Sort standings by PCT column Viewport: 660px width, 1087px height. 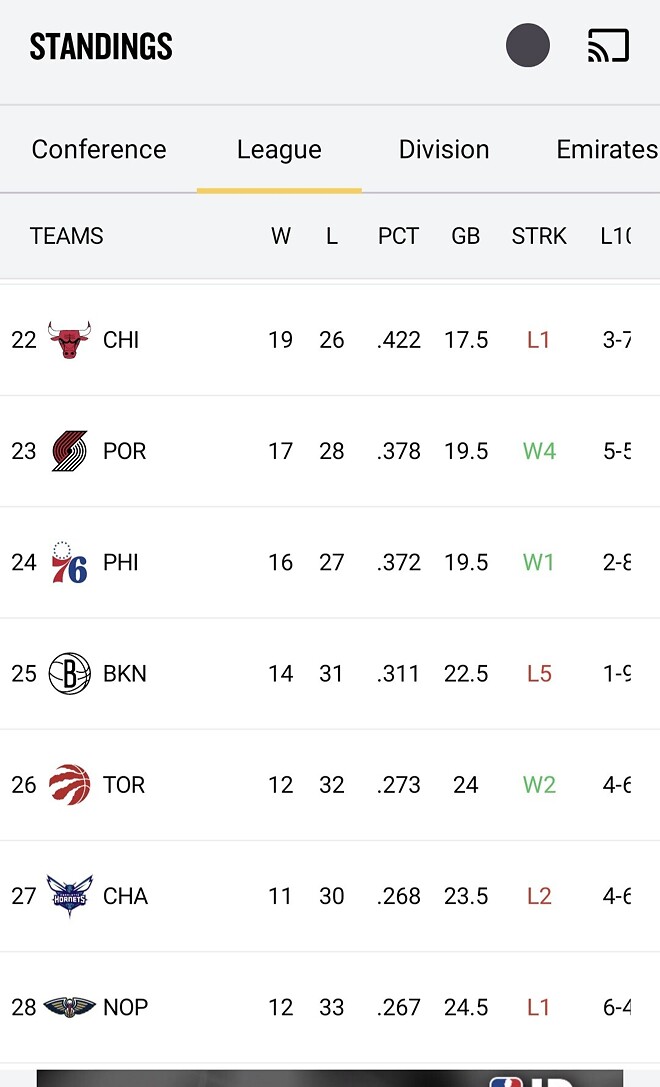pyautogui.click(x=398, y=236)
